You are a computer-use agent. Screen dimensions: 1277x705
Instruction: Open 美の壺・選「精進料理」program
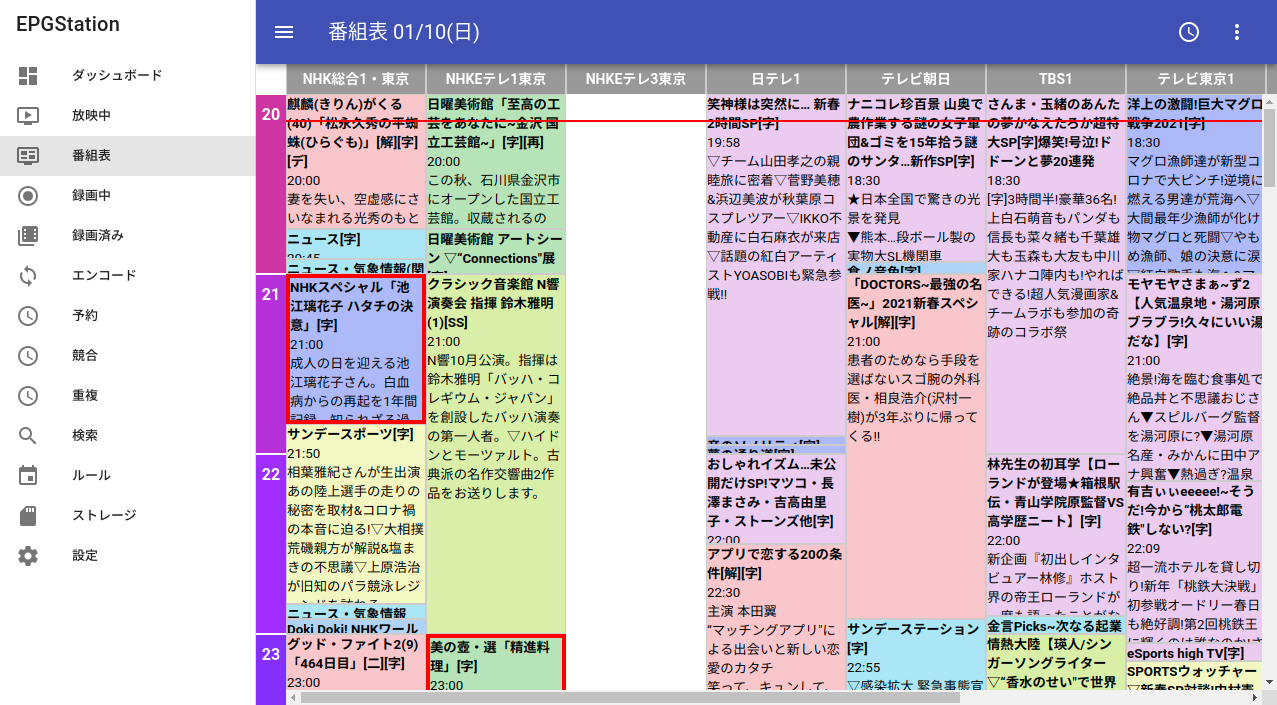pyautogui.click(x=496, y=663)
